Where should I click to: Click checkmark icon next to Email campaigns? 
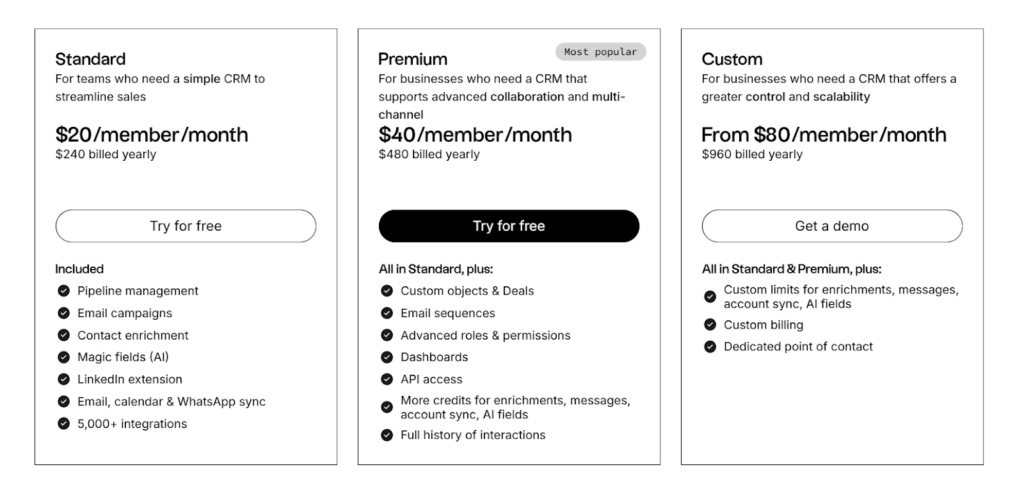[x=64, y=313]
